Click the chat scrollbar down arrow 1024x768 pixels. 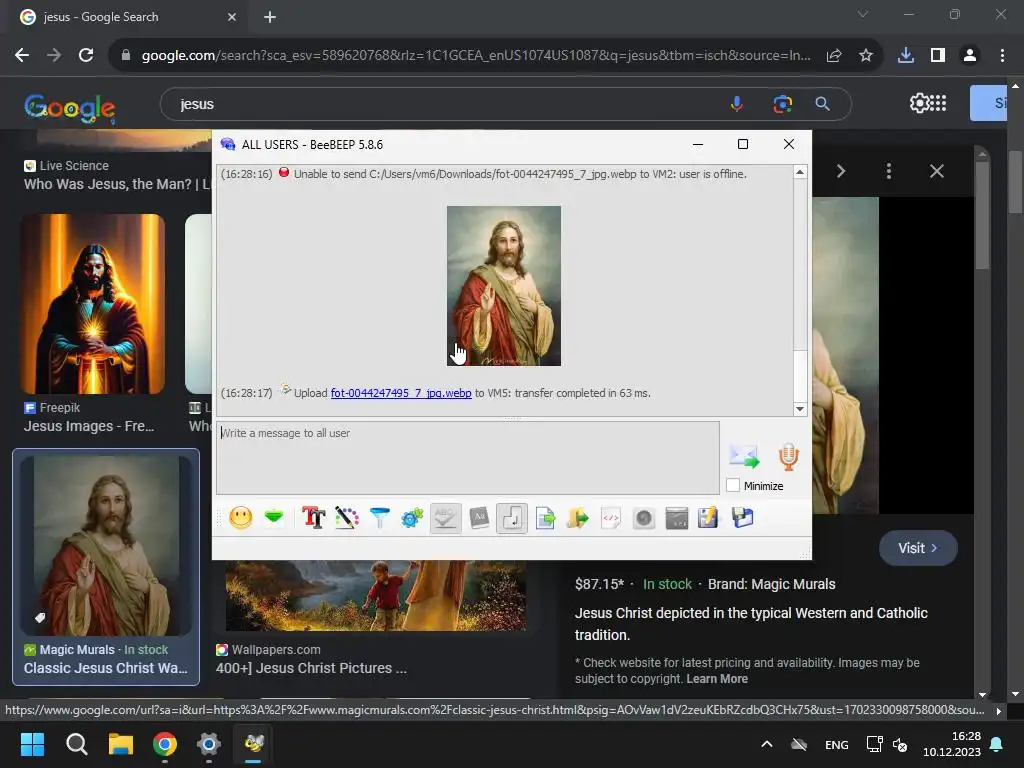[800, 409]
